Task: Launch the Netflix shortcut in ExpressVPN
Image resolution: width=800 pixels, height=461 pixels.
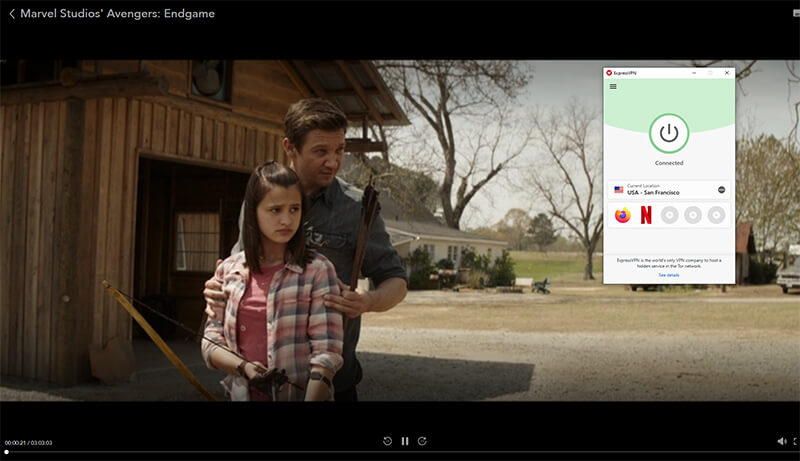Action: click(646, 215)
